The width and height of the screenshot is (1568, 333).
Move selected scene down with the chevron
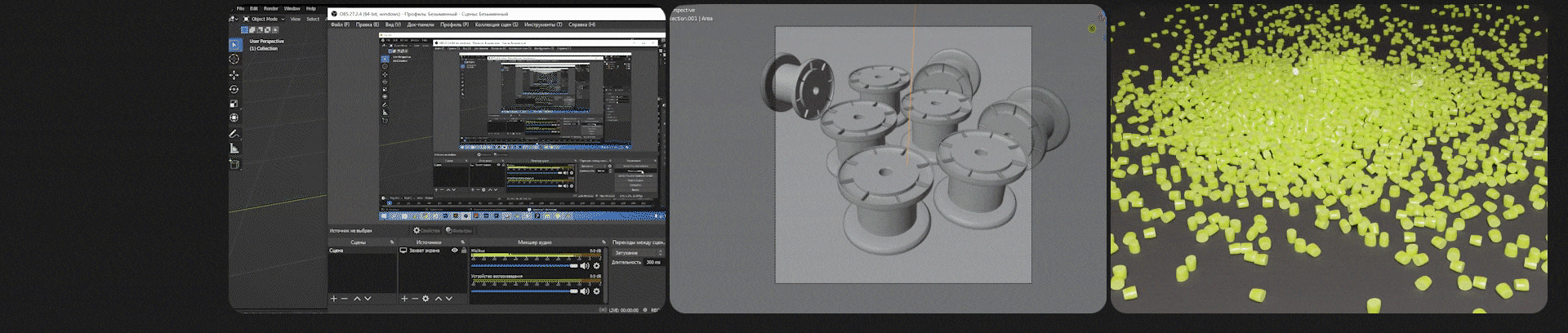point(367,299)
